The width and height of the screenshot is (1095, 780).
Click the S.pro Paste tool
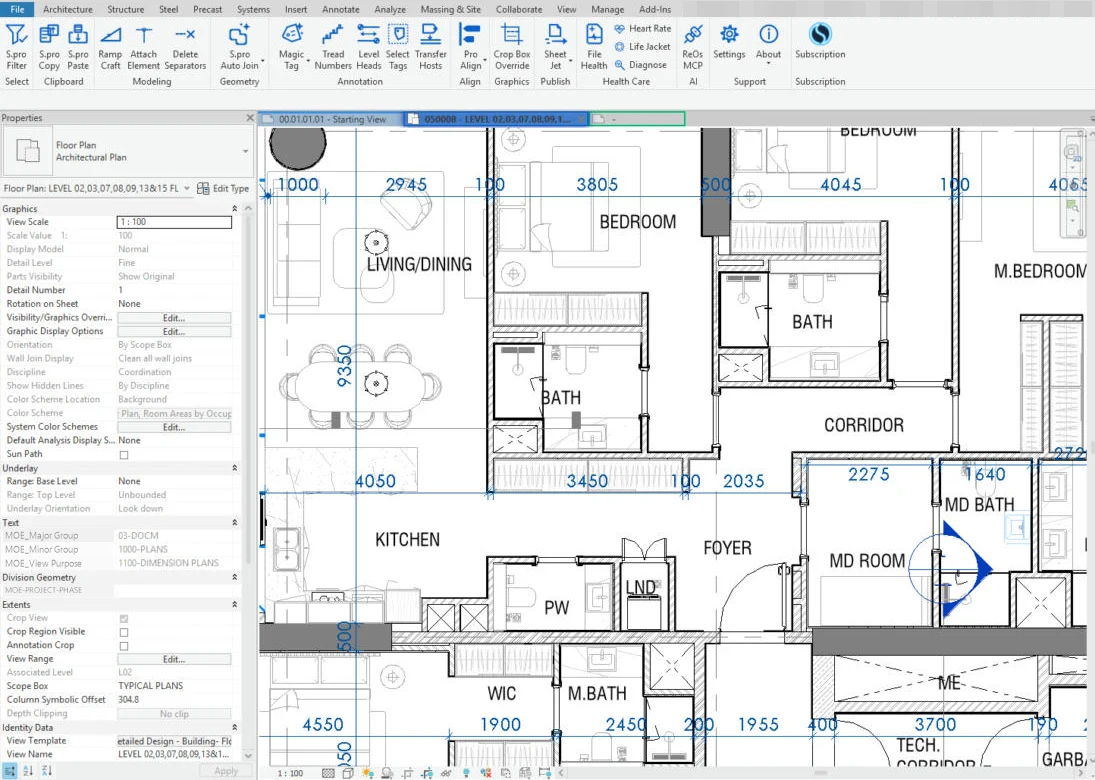click(78, 47)
